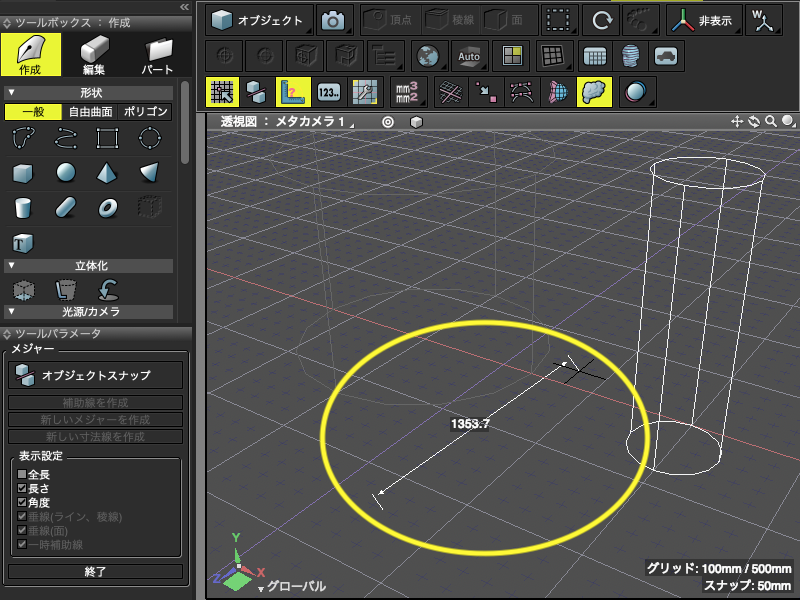Toggle the measure ruler icon
Viewport: 800px width, 600px height.
click(x=293, y=92)
